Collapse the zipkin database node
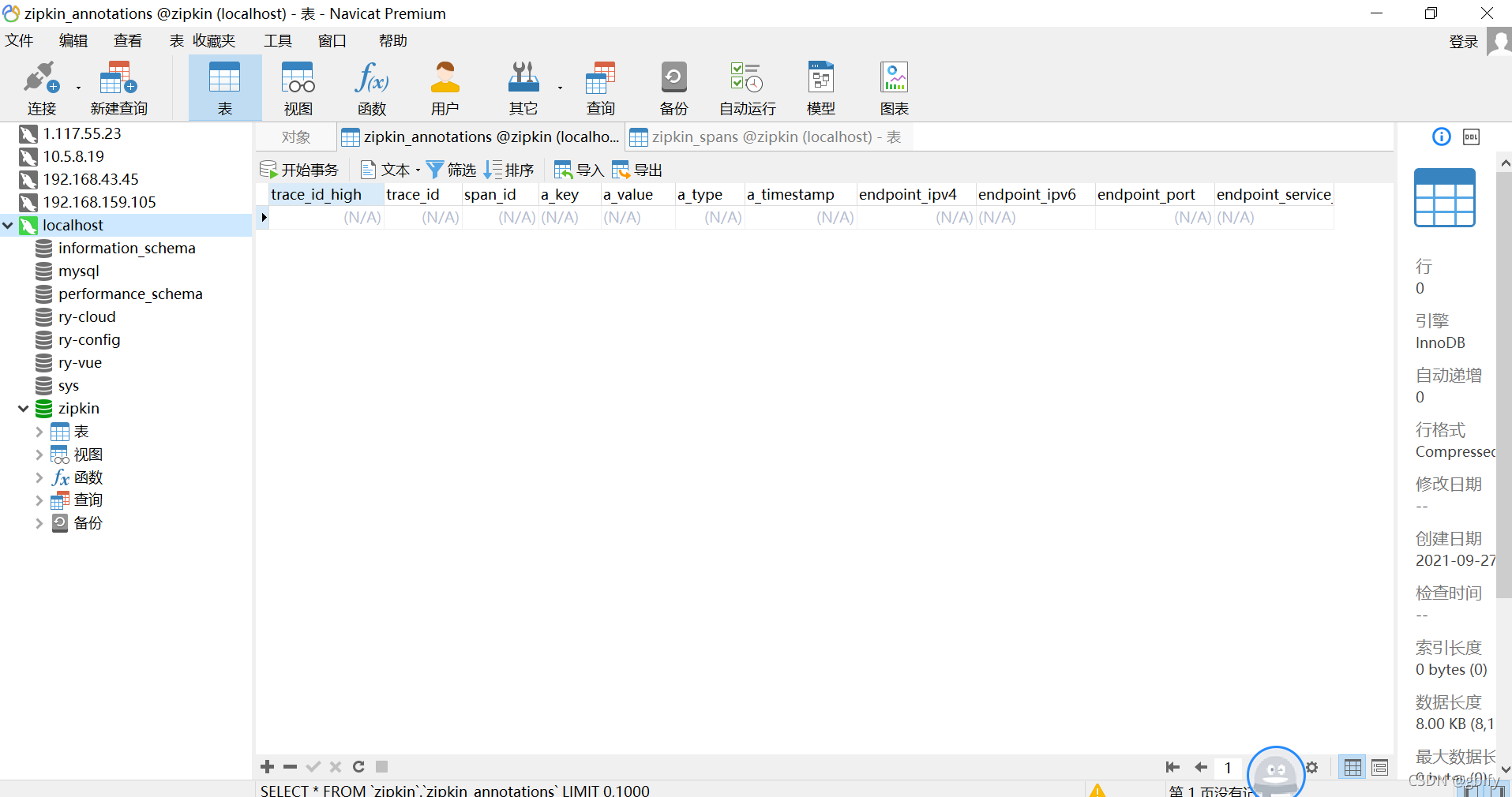The width and height of the screenshot is (1512, 797). 24,409
